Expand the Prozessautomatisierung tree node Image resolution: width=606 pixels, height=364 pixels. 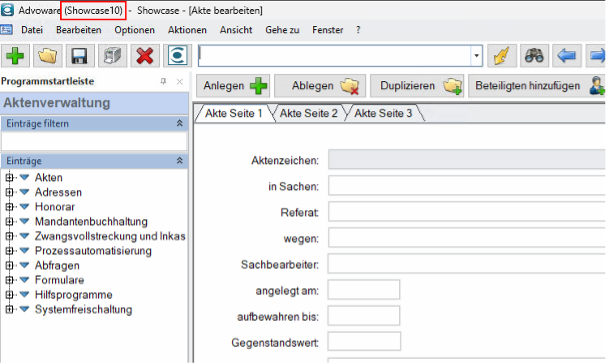coord(9,251)
